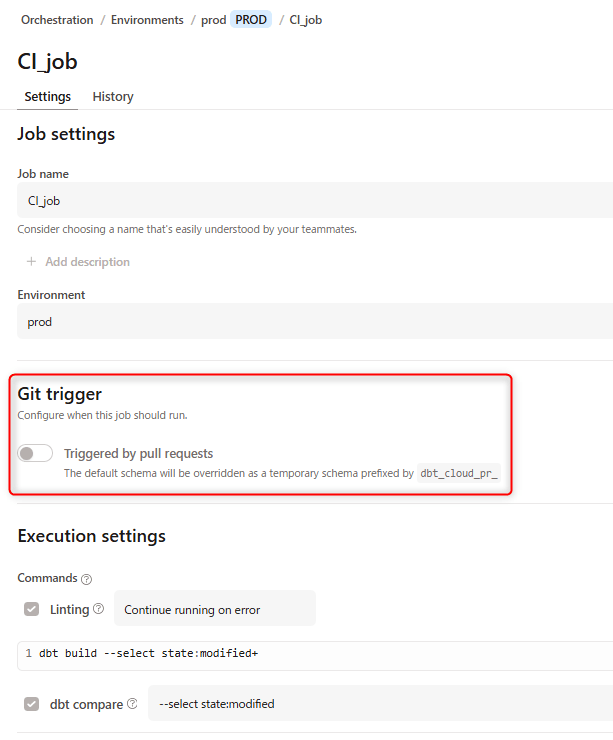
Task: Click the dbt compare select field
Action: pyautogui.click(x=380, y=704)
